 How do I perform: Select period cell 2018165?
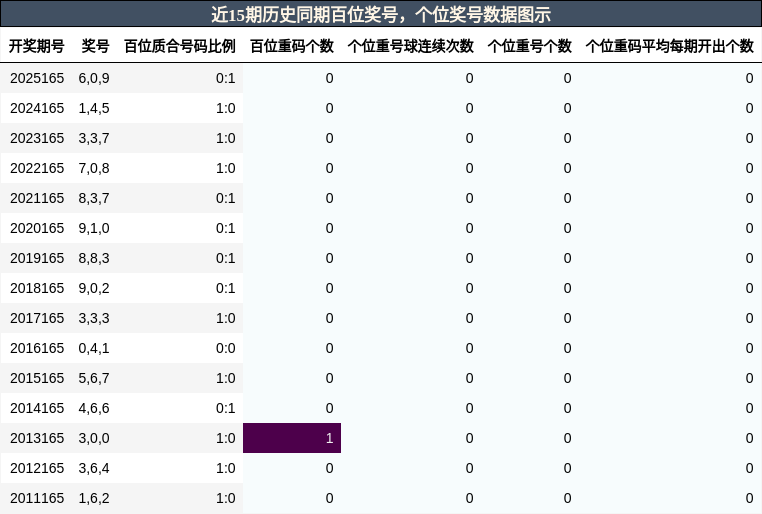click(x=37, y=289)
